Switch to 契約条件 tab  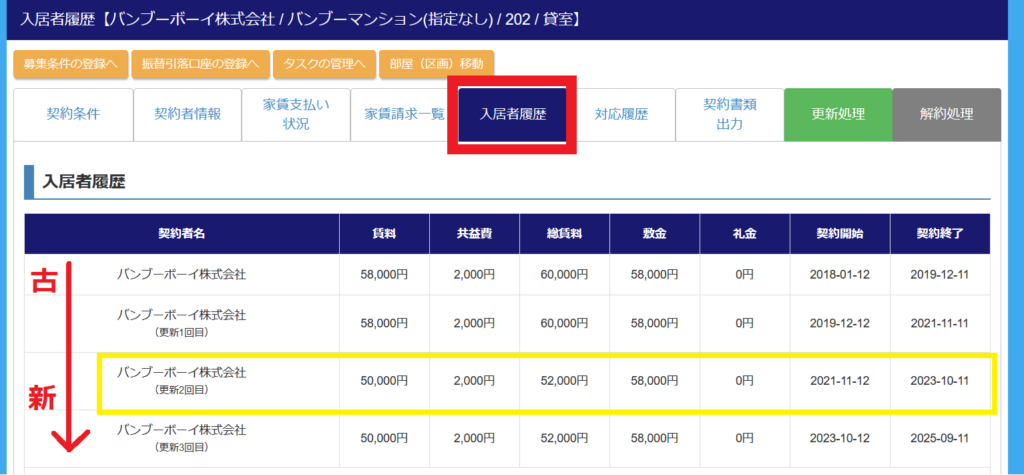pyautogui.click(x=73, y=114)
